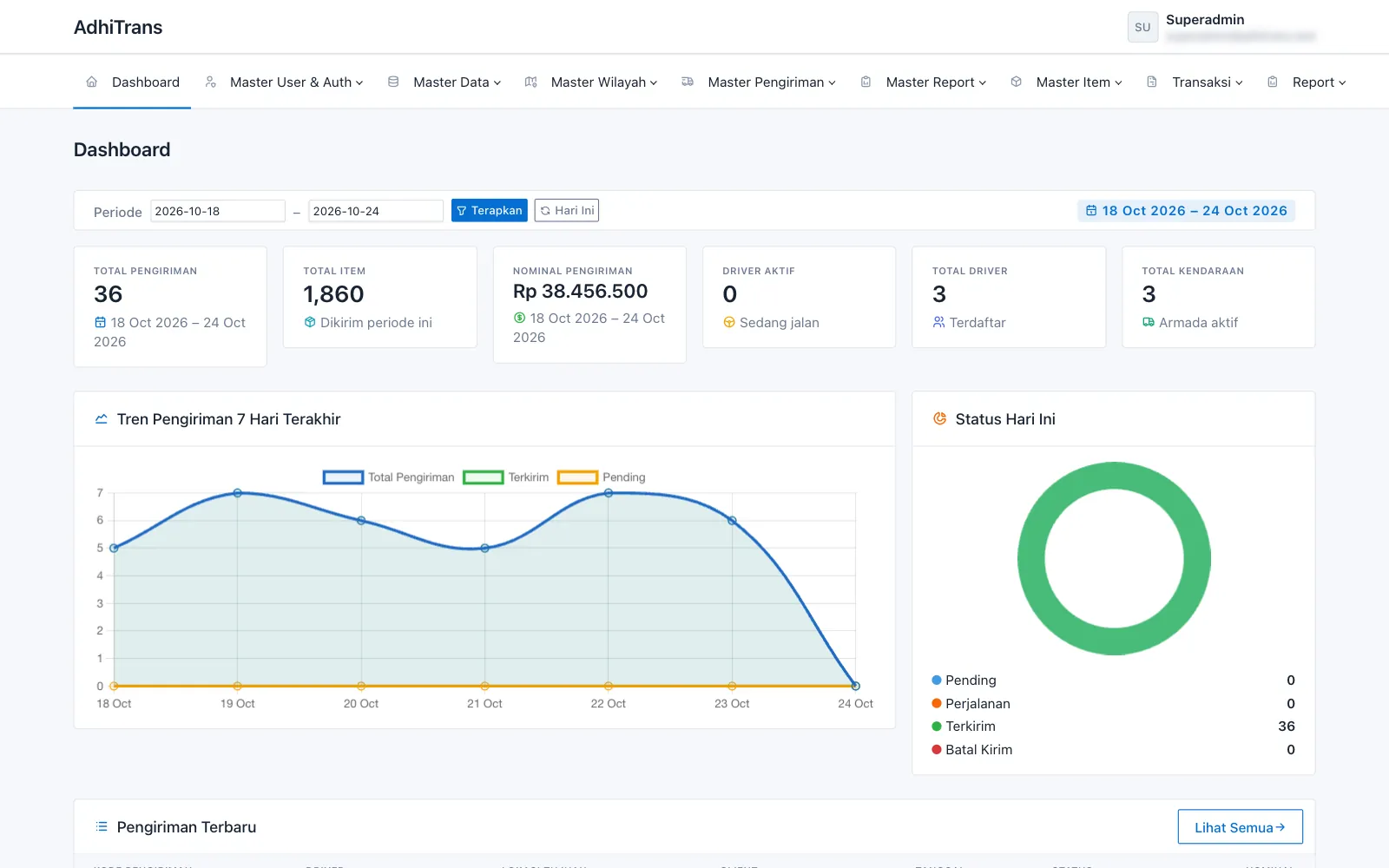Click the Dashboard home icon
Screen dimensions: 1389x868
92,82
